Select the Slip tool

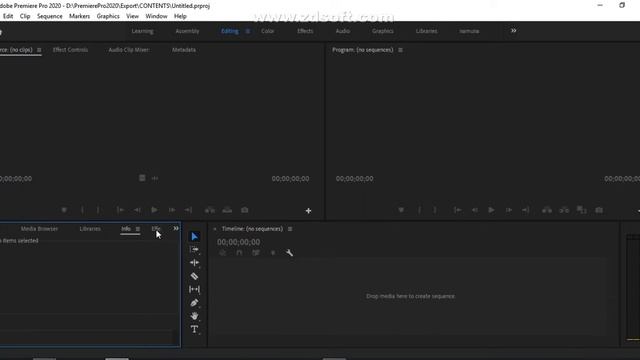pyautogui.click(x=194, y=289)
